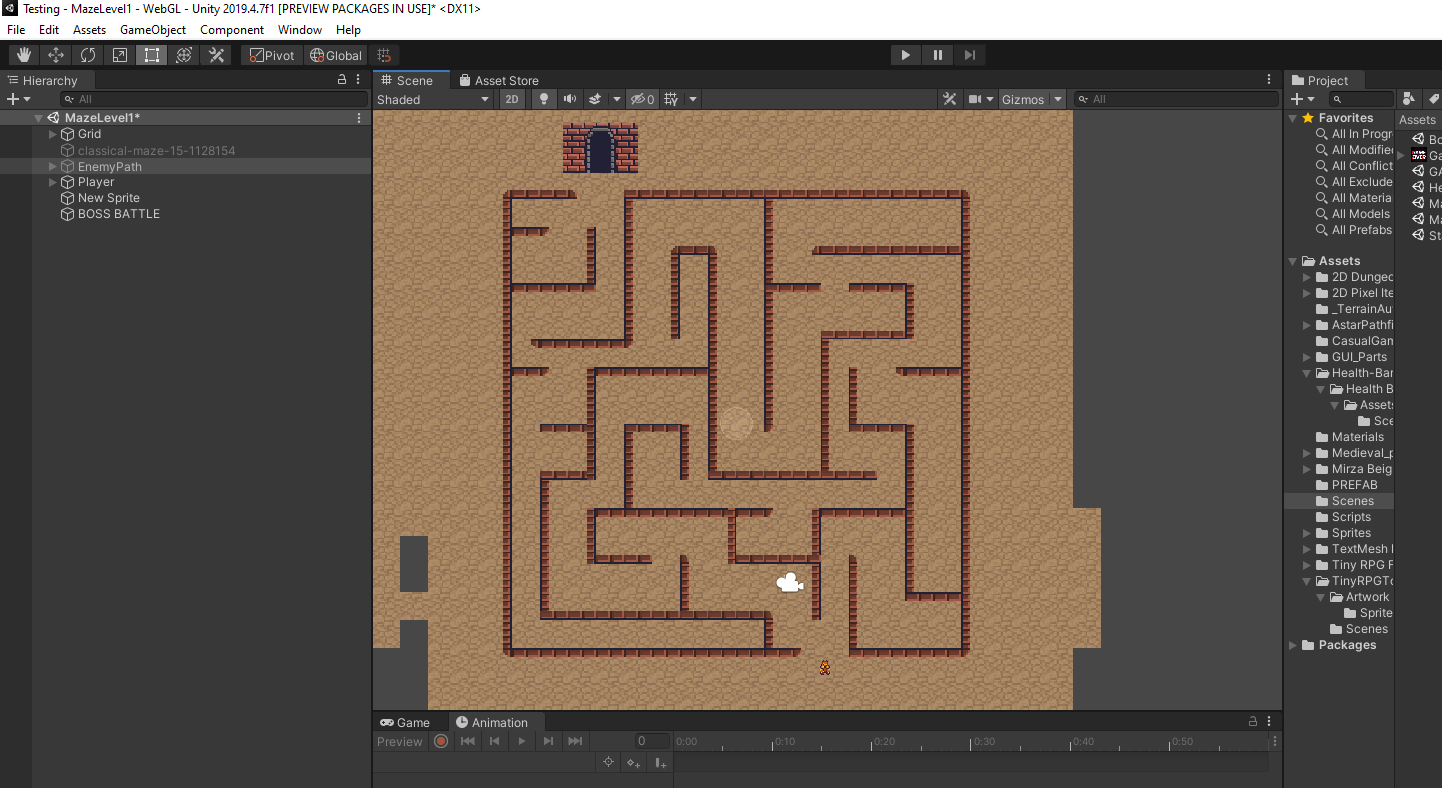Screen dimensions: 1442x788
Task: Select BOSS BATTLE in the Hierarchy
Action: click(x=119, y=214)
